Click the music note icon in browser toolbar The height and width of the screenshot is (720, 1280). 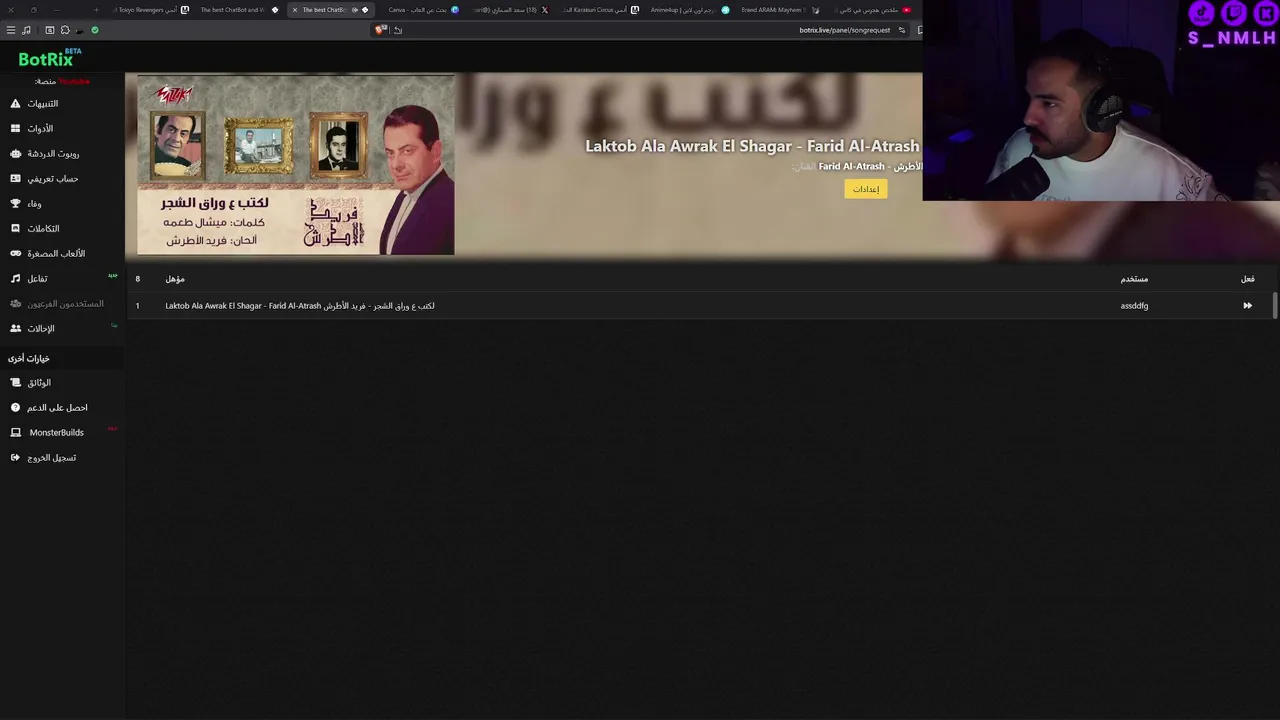(x=26, y=30)
